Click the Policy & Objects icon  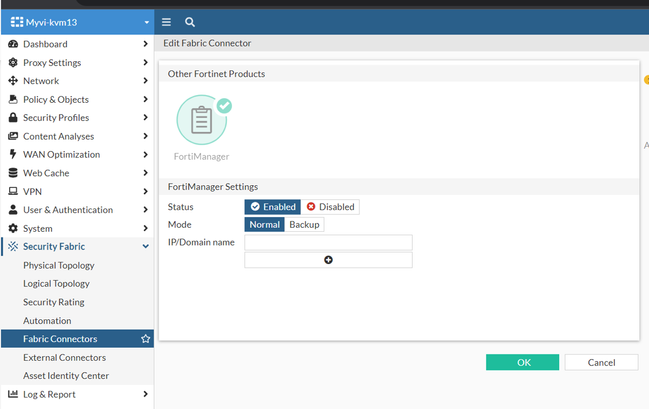(x=13, y=99)
